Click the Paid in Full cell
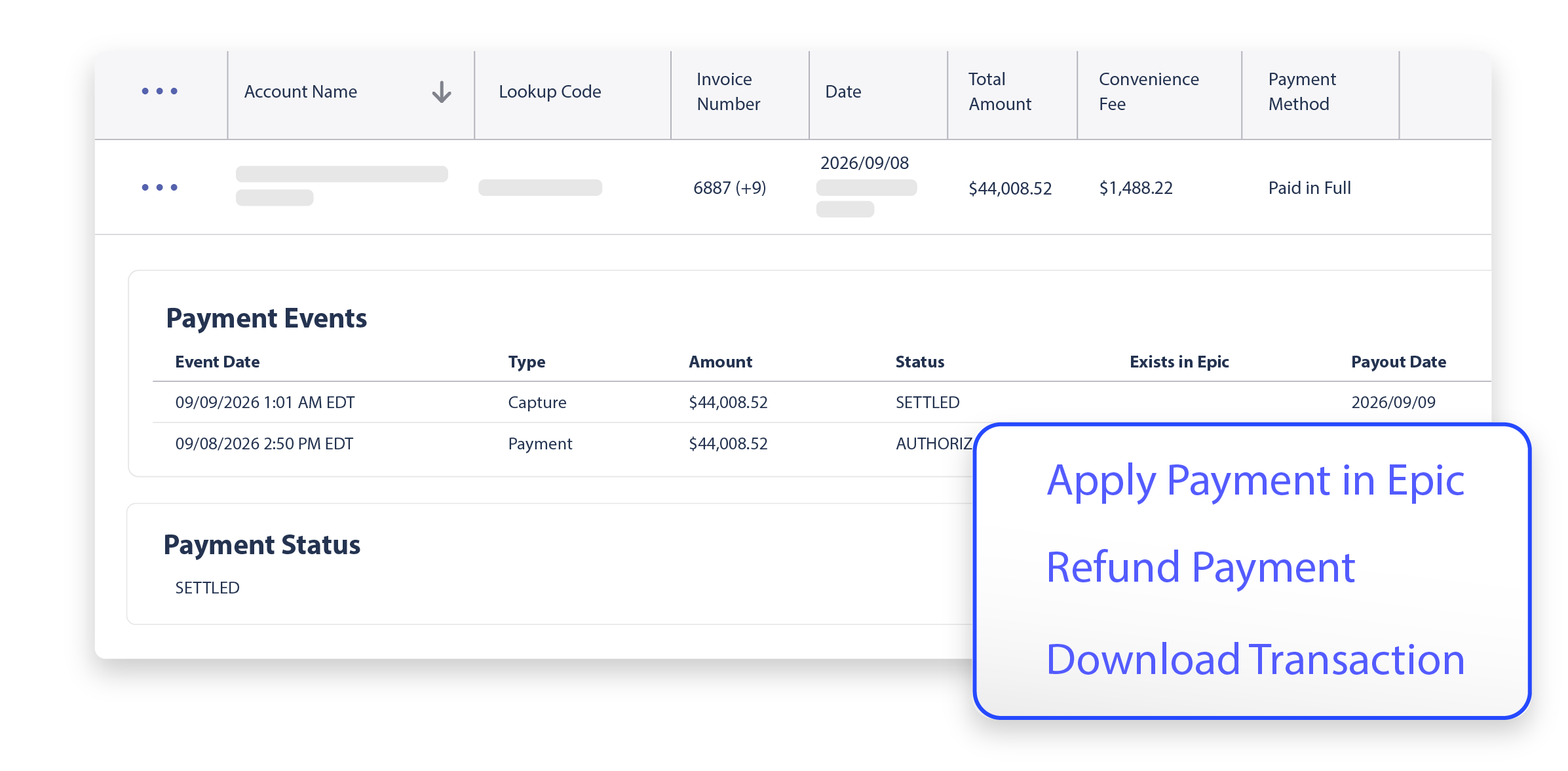Viewport: 1568px width, 771px height. 1309,188
